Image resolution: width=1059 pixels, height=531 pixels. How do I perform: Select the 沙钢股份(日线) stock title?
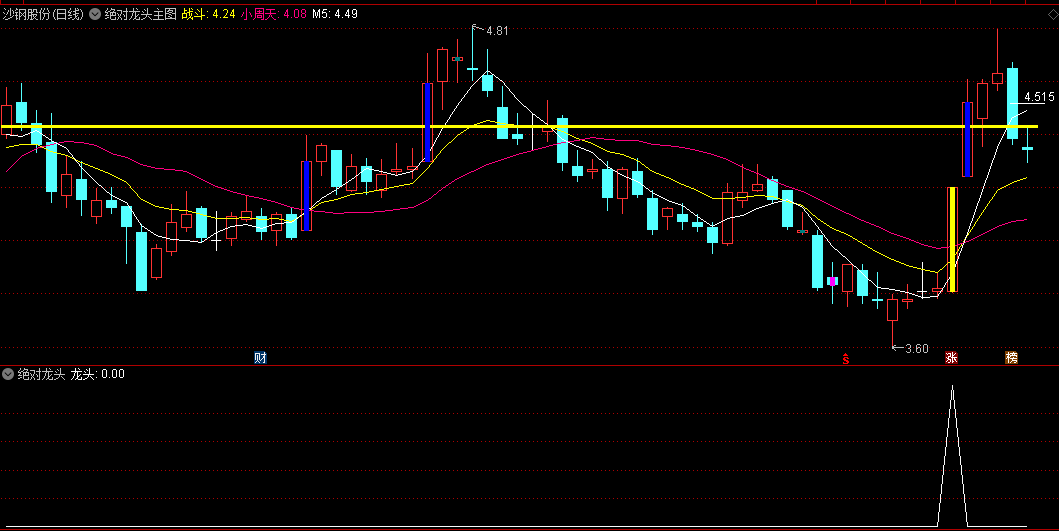(x=43, y=14)
